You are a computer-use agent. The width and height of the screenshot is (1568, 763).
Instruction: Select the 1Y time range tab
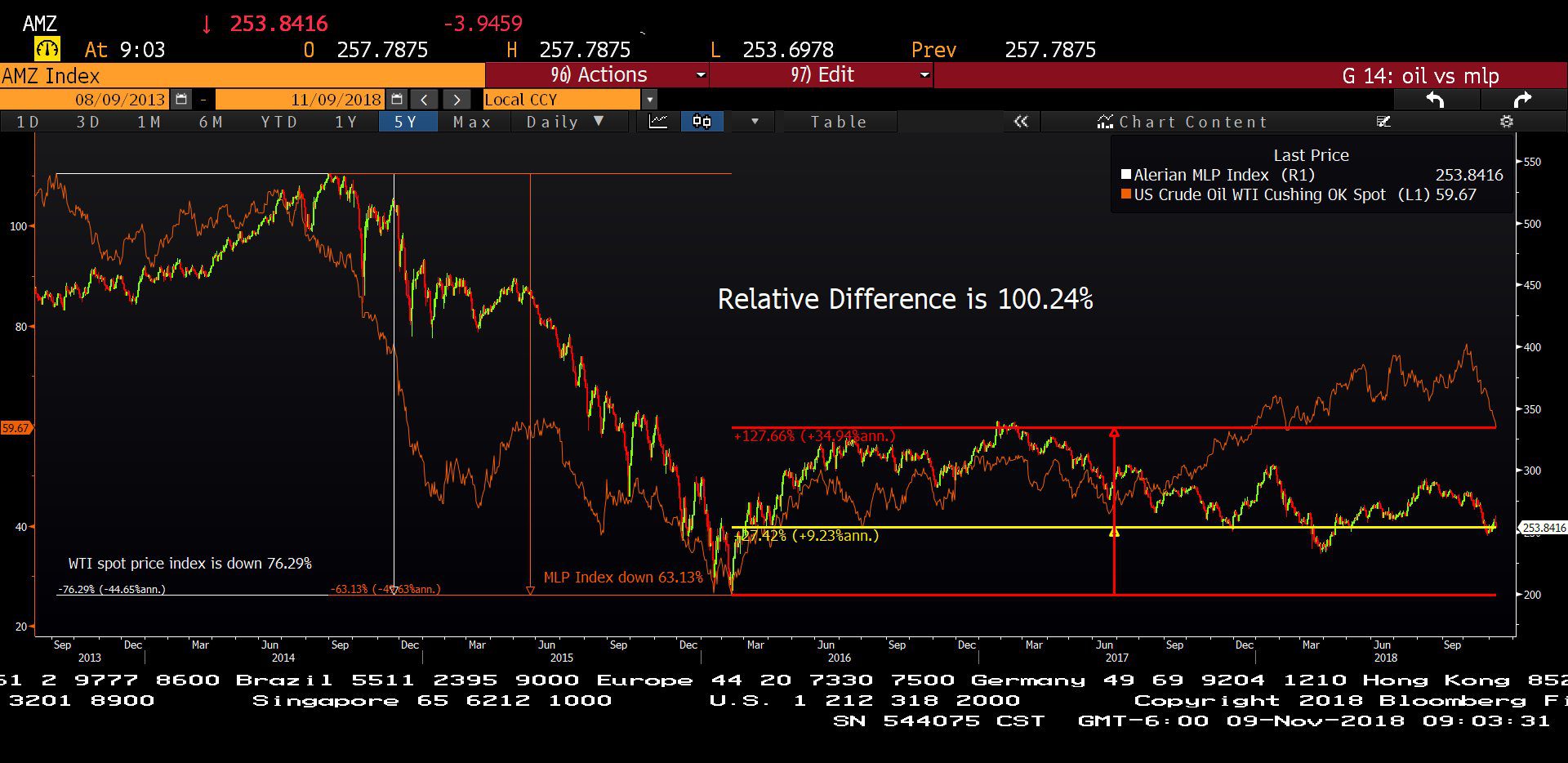tap(346, 122)
